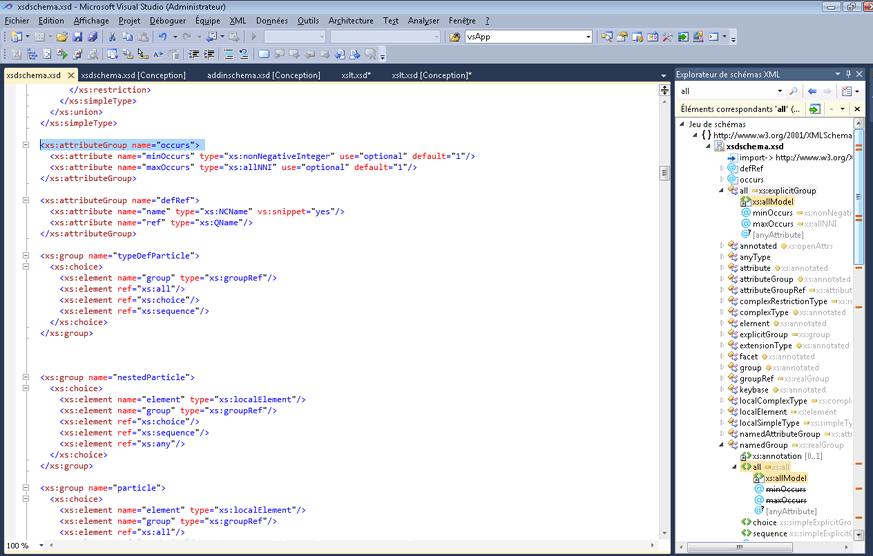Click the Complete Word icon

[158, 54]
